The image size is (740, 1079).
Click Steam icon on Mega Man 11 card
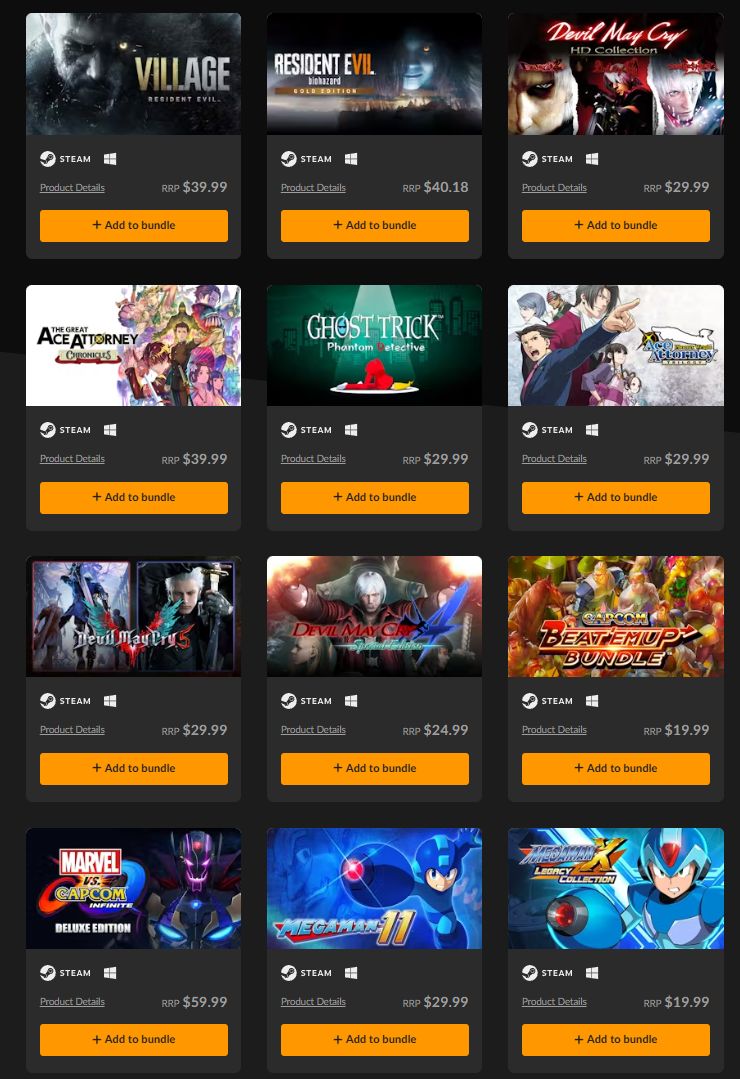click(x=288, y=973)
